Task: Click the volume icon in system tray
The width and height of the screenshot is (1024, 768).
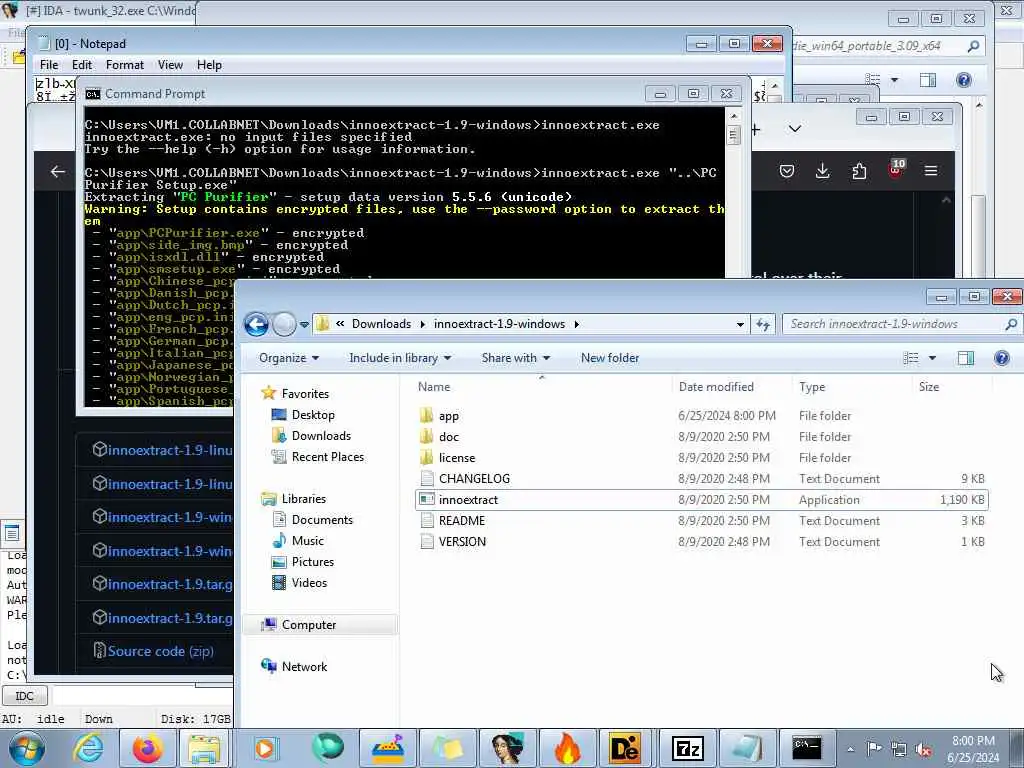Action: pos(923,749)
